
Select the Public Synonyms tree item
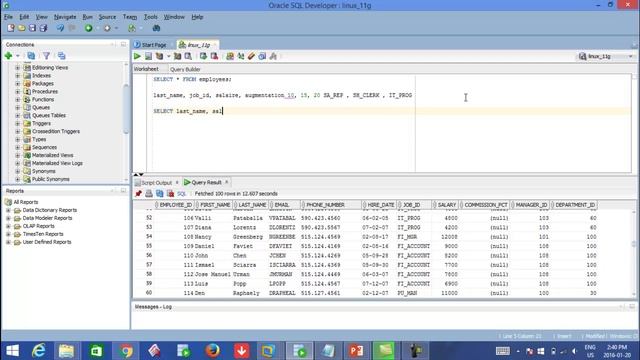51,179
